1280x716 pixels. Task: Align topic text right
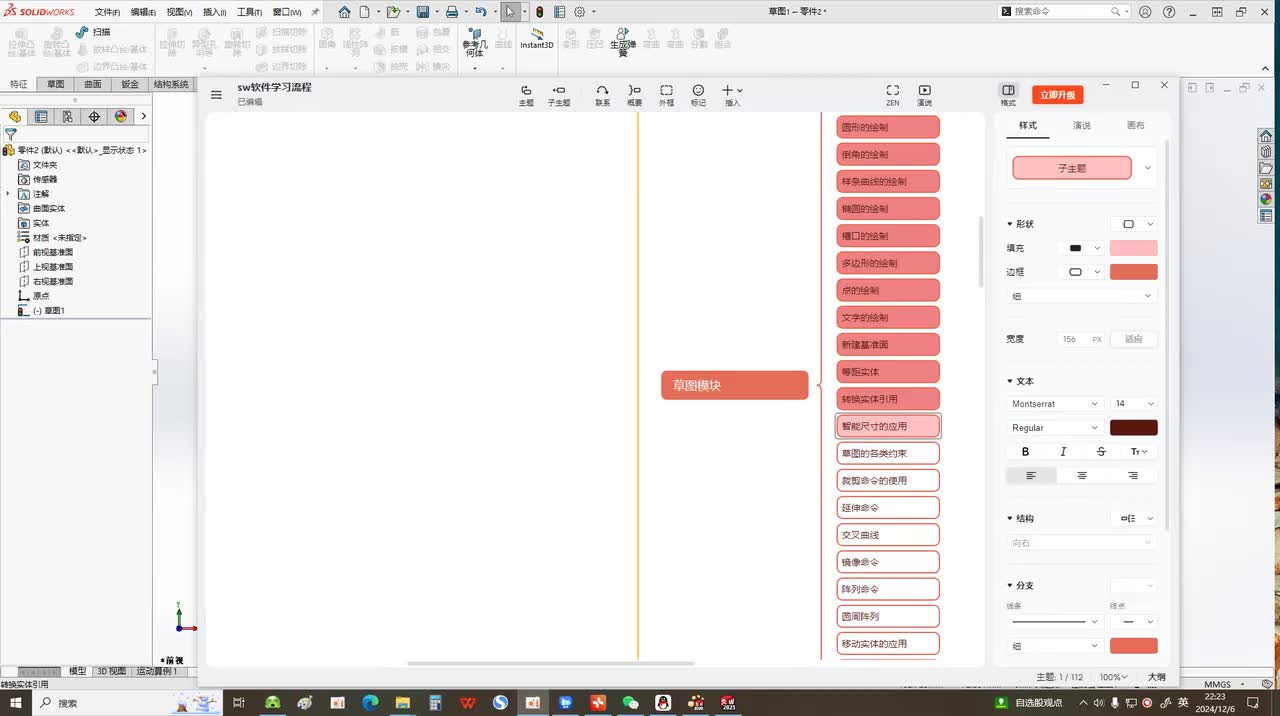click(x=1133, y=476)
